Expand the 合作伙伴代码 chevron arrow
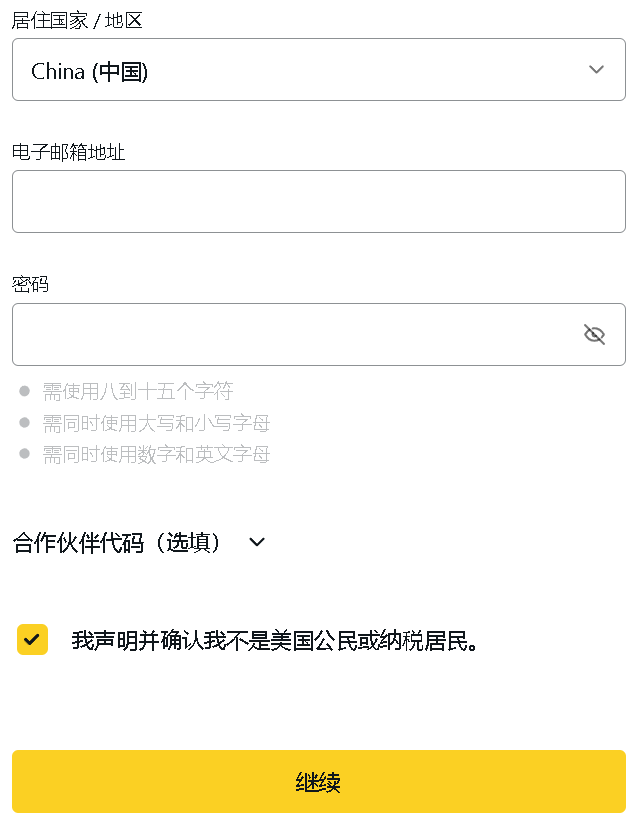636x820 pixels. pyautogui.click(x=257, y=542)
